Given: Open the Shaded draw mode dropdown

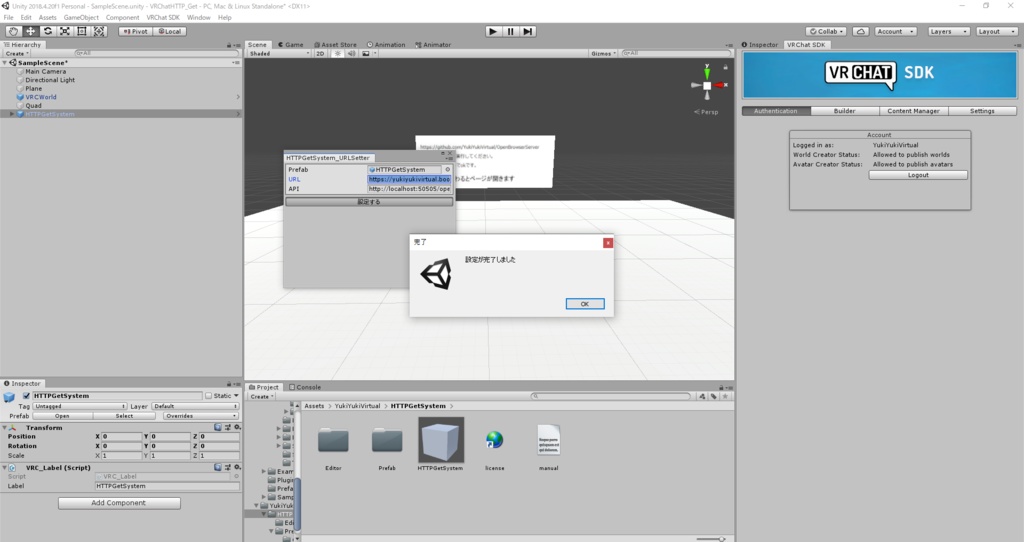Looking at the screenshot, I should click(x=279, y=54).
